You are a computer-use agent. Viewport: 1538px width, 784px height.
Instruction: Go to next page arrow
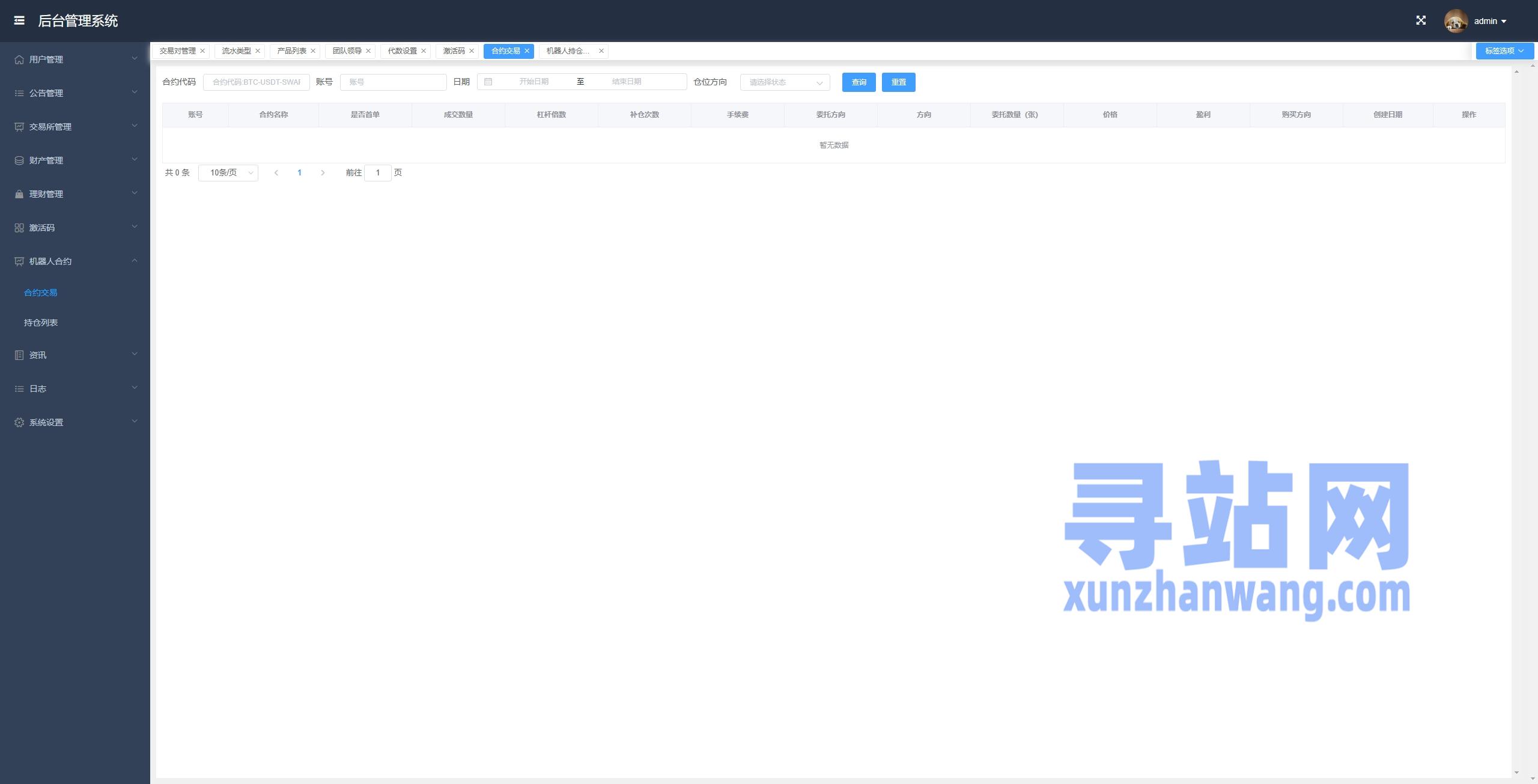tap(323, 173)
